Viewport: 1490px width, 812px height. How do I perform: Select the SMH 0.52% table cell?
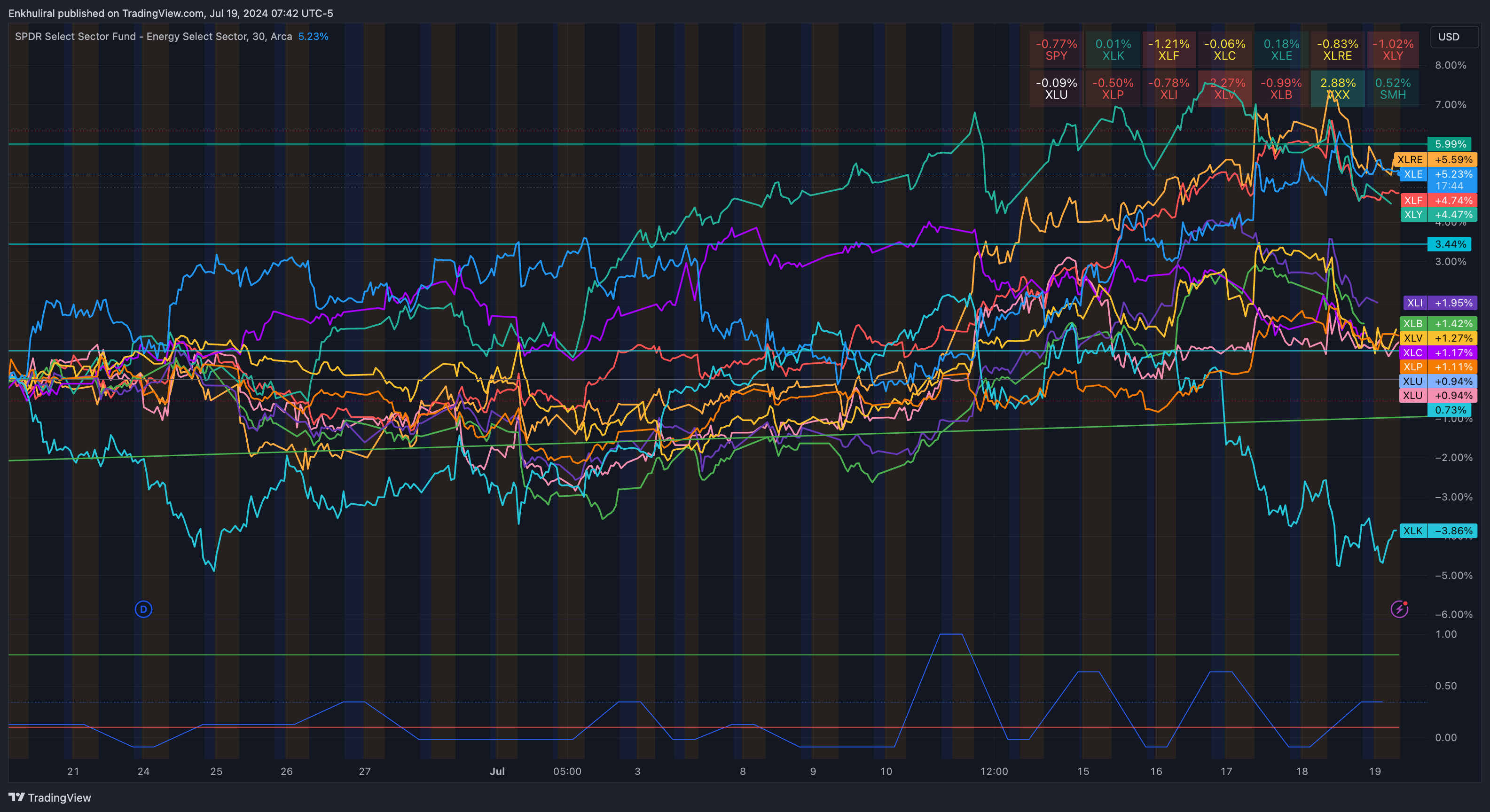[1392, 88]
